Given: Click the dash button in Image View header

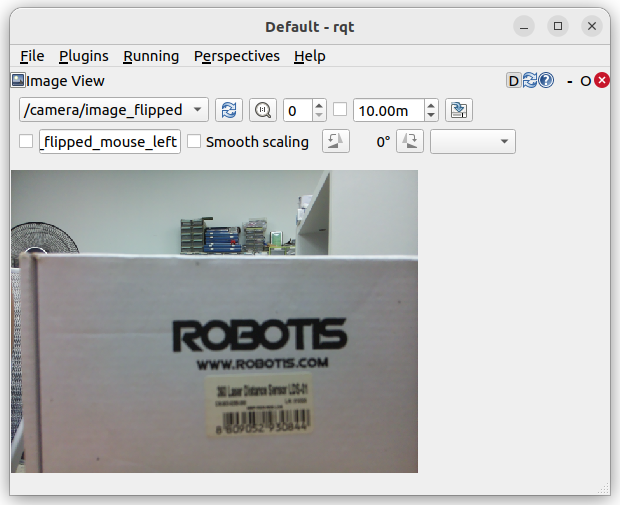Looking at the screenshot, I should 569,81.
